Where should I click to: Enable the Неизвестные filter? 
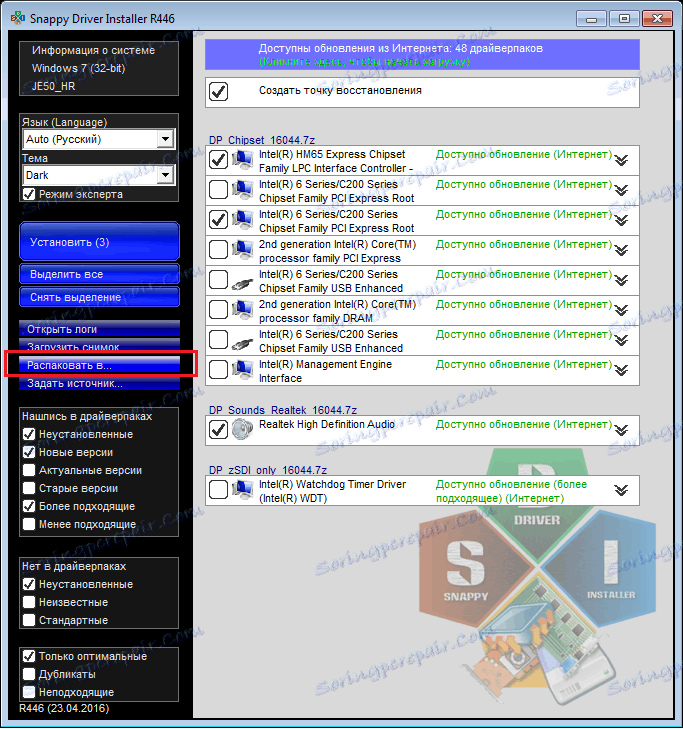(29, 602)
